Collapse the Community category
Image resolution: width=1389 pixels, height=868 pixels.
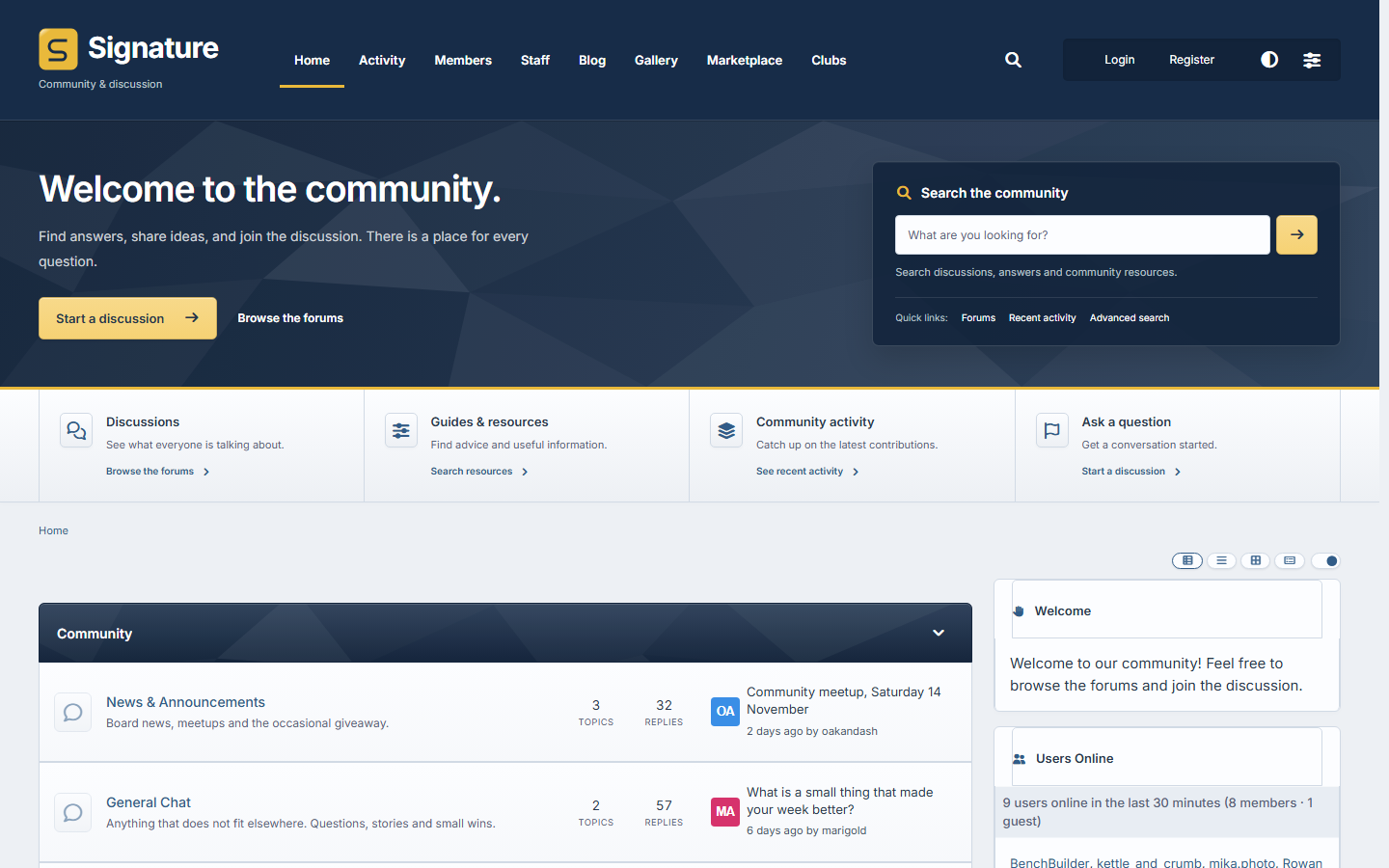coord(939,633)
